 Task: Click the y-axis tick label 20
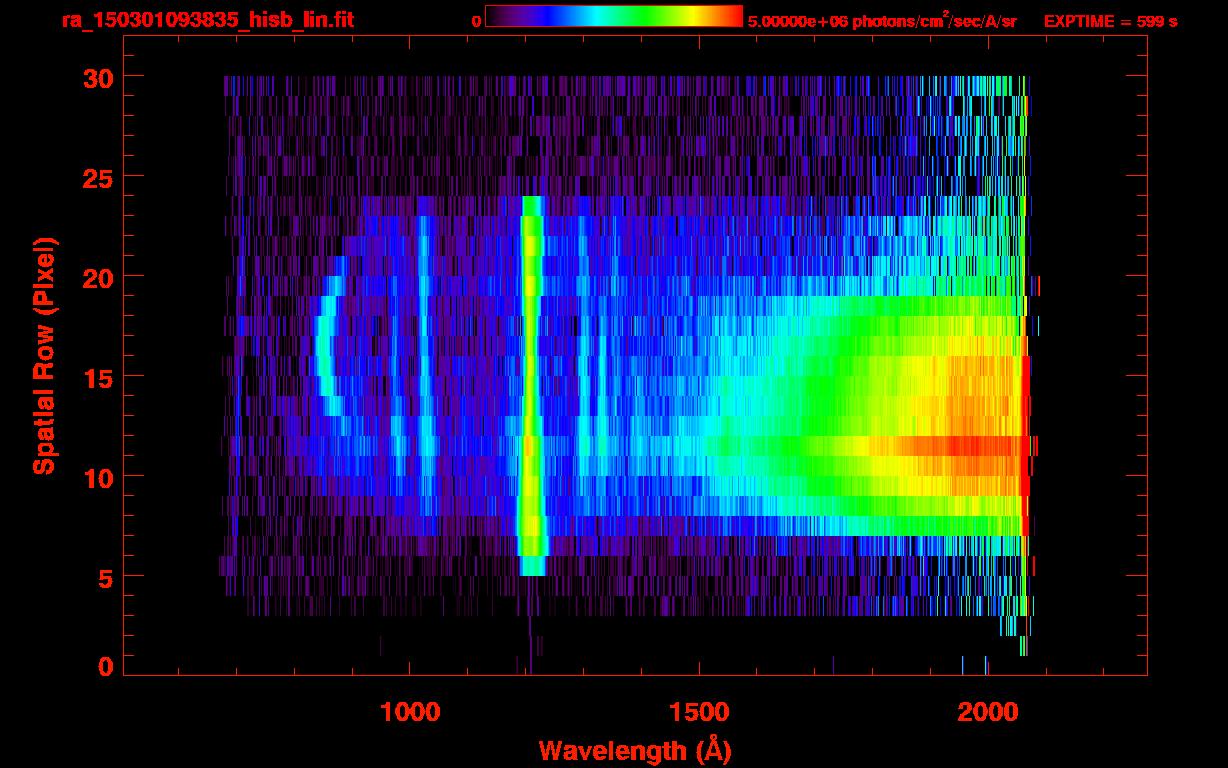point(96,277)
